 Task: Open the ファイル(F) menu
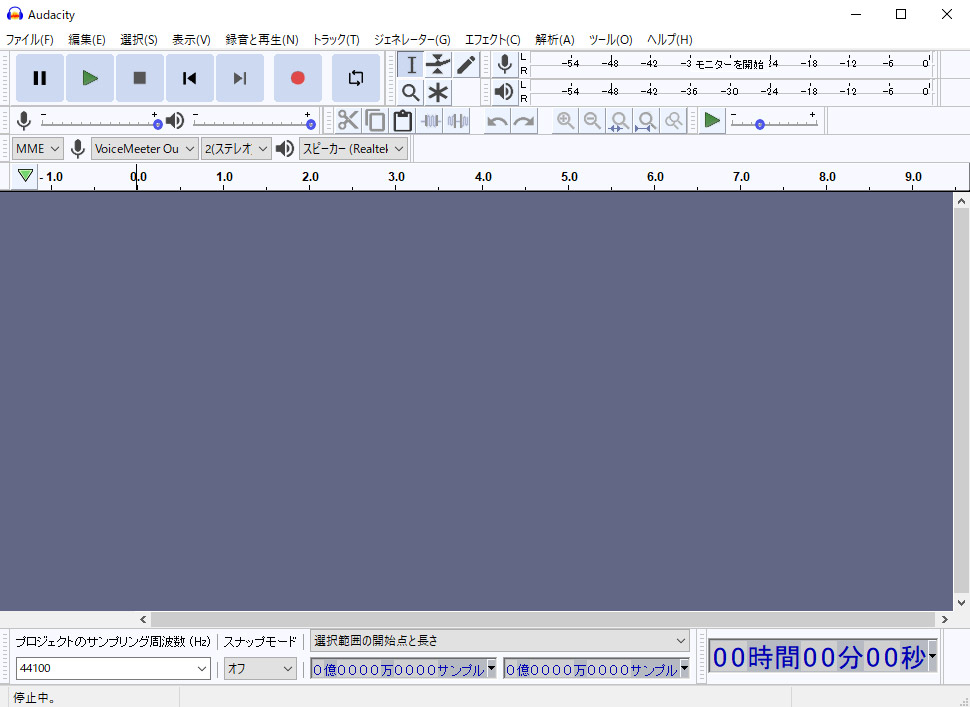coord(30,40)
